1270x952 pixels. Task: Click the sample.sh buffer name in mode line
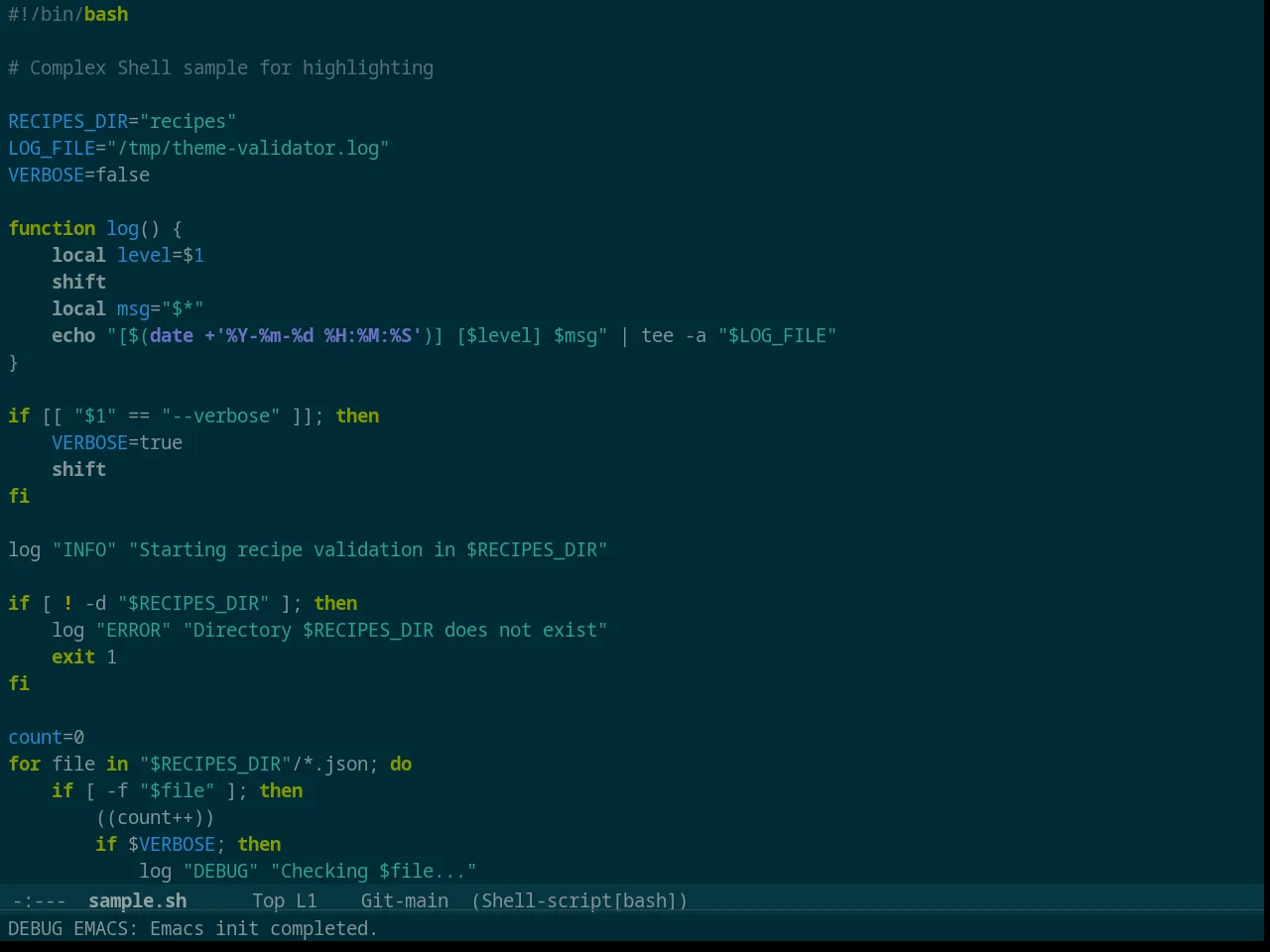(137, 900)
